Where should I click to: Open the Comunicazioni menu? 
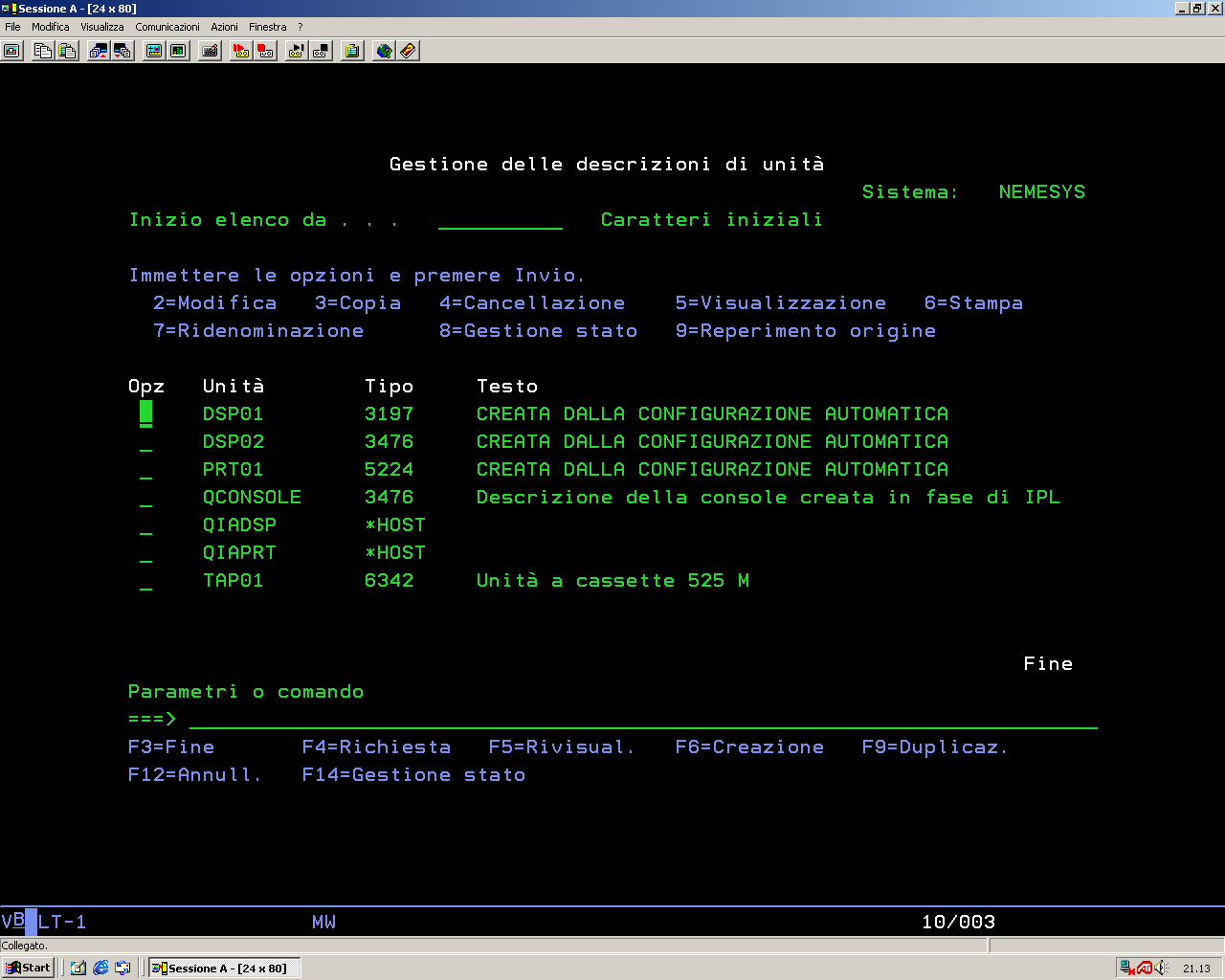tap(167, 27)
